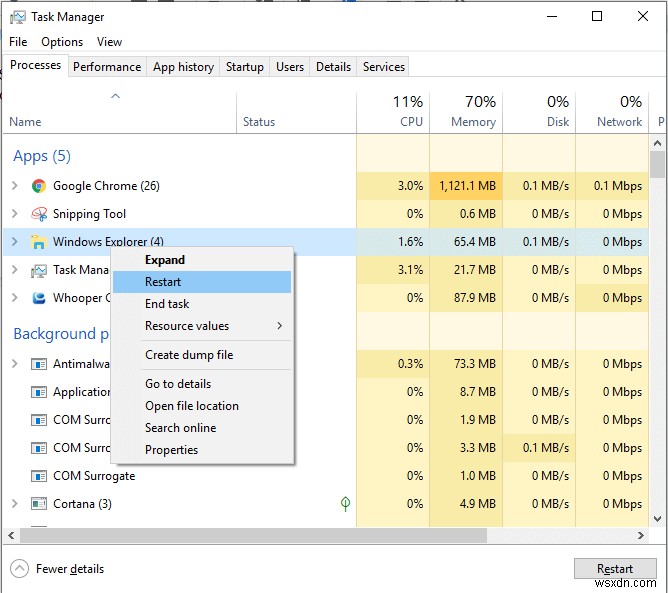Switch to the Performance tab

coord(107,67)
